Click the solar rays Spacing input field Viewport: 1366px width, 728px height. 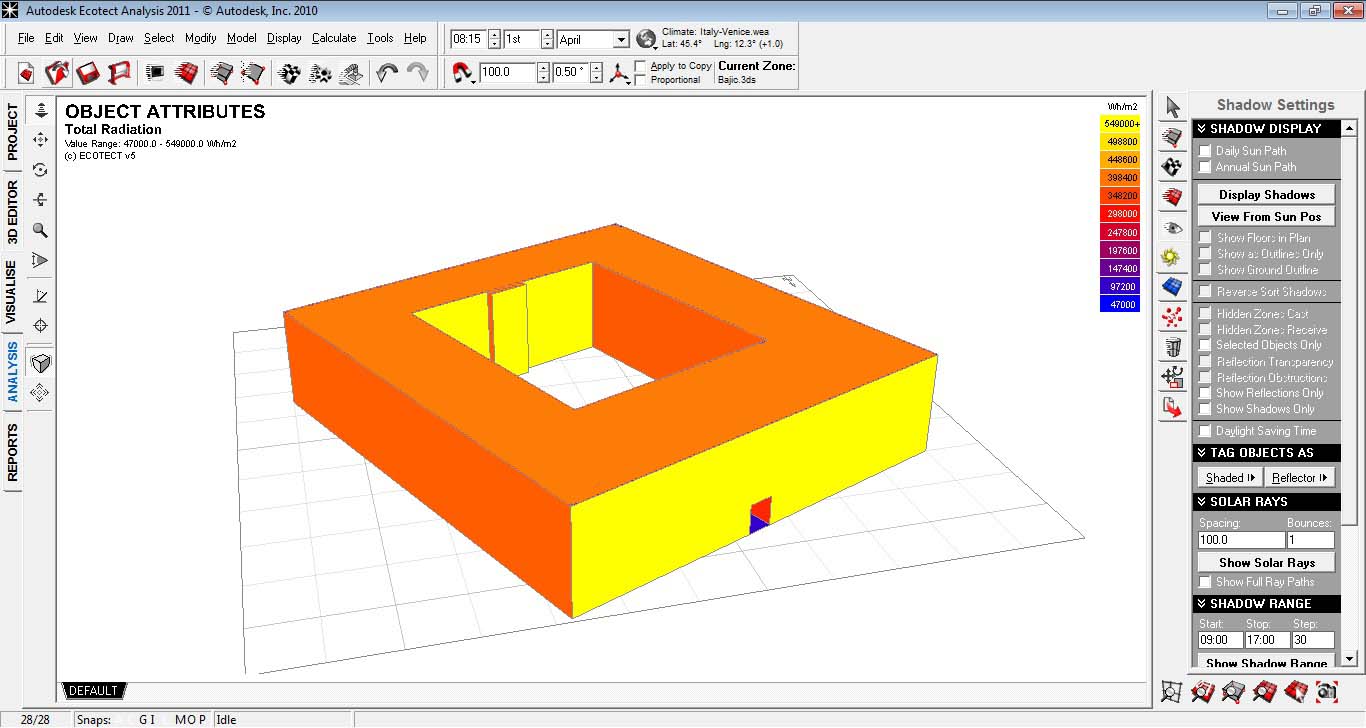pos(1241,540)
